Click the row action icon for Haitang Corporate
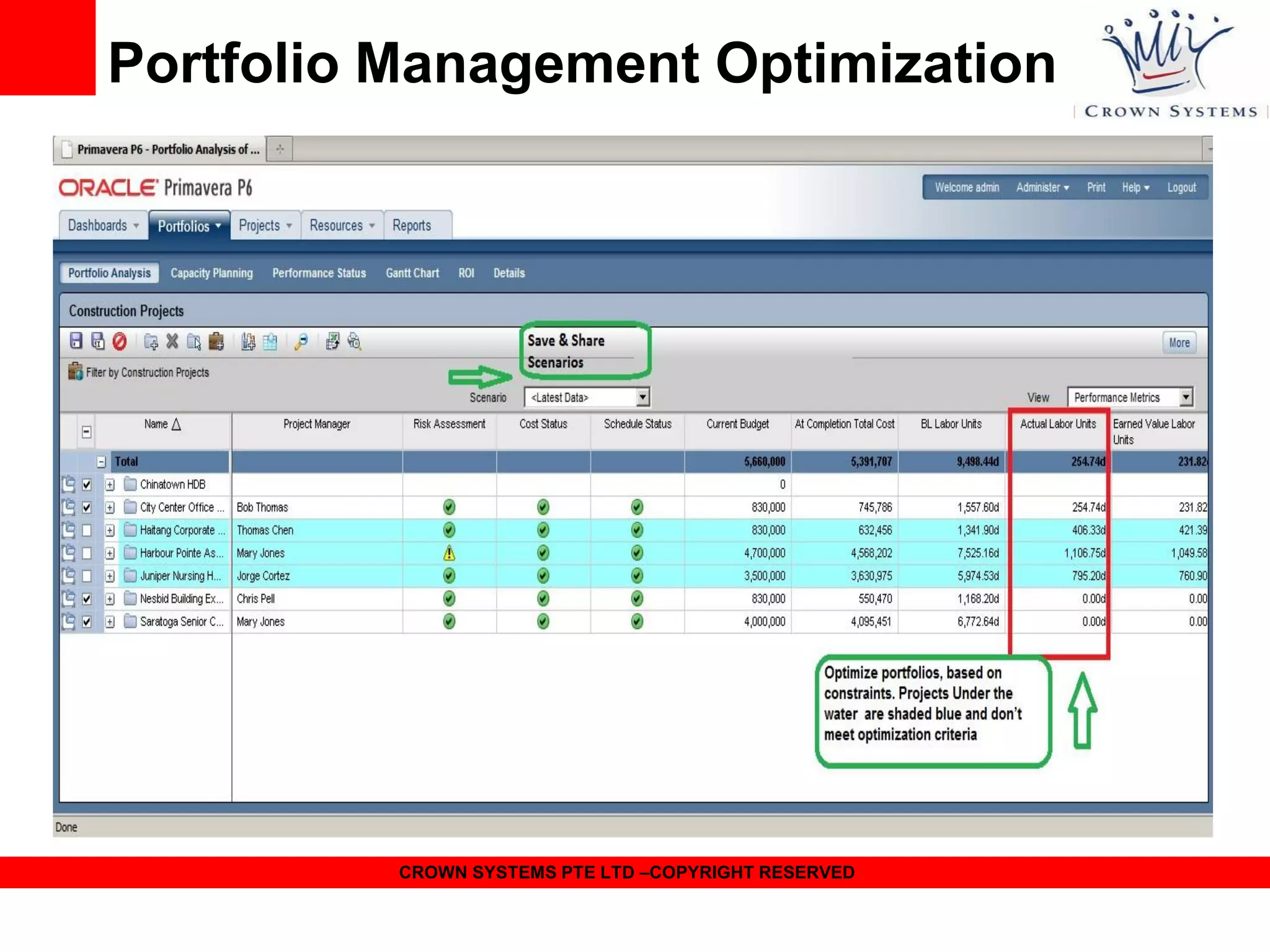1270x952 pixels. pos(68,530)
